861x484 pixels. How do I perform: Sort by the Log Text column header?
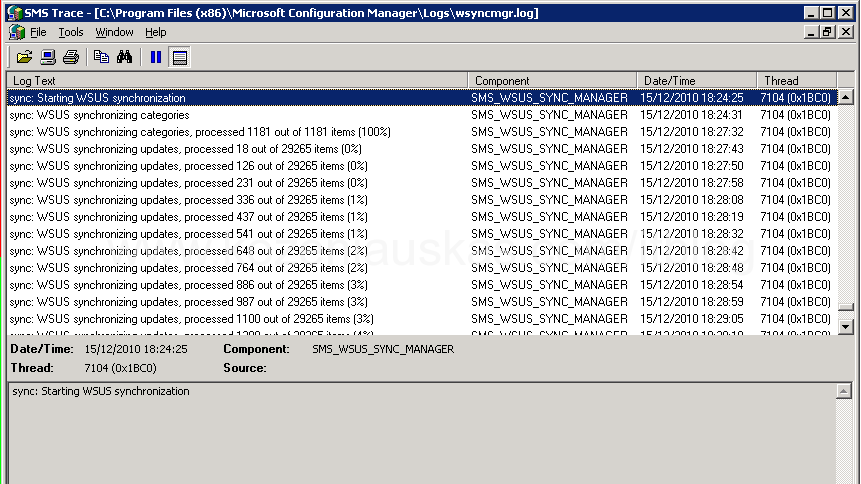click(x=237, y=81)
